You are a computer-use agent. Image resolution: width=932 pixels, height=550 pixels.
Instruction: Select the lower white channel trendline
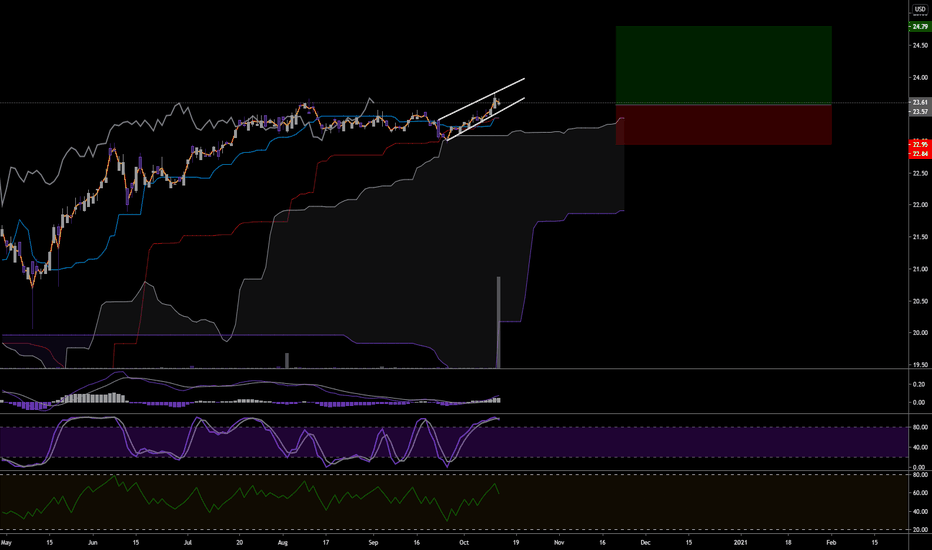pos(486,119)
